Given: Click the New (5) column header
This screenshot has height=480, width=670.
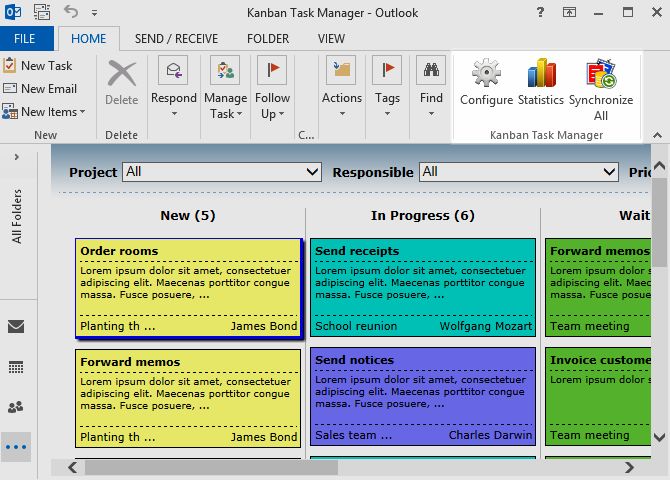Looking at the screenshot, I should click(188, 215).
